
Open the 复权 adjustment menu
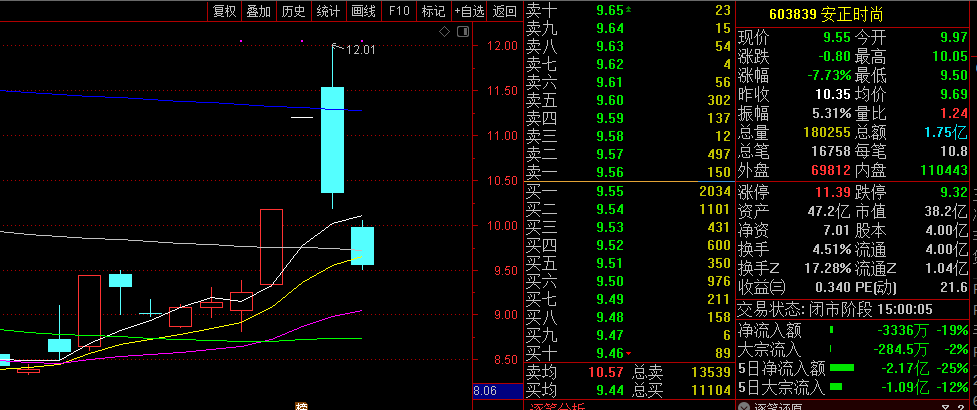click(x=224, y=11)
